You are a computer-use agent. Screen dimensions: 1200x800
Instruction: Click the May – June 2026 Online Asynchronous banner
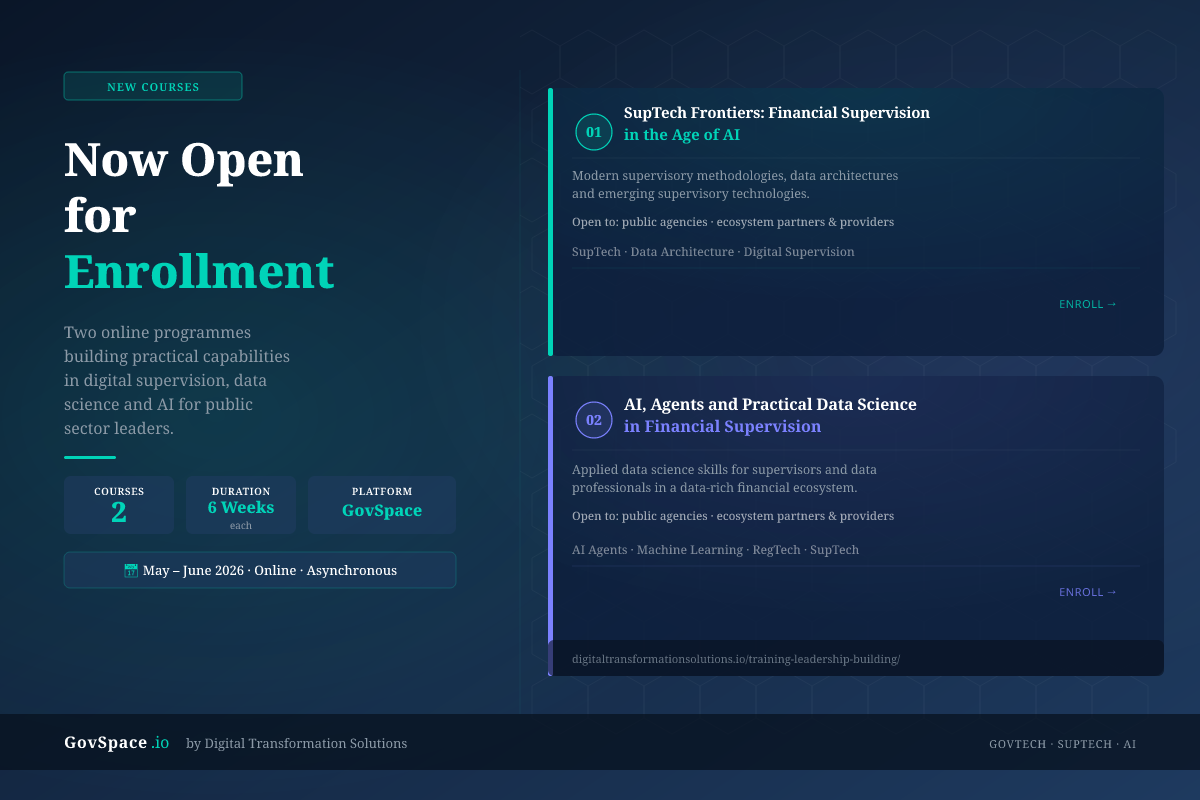[260, 570]
